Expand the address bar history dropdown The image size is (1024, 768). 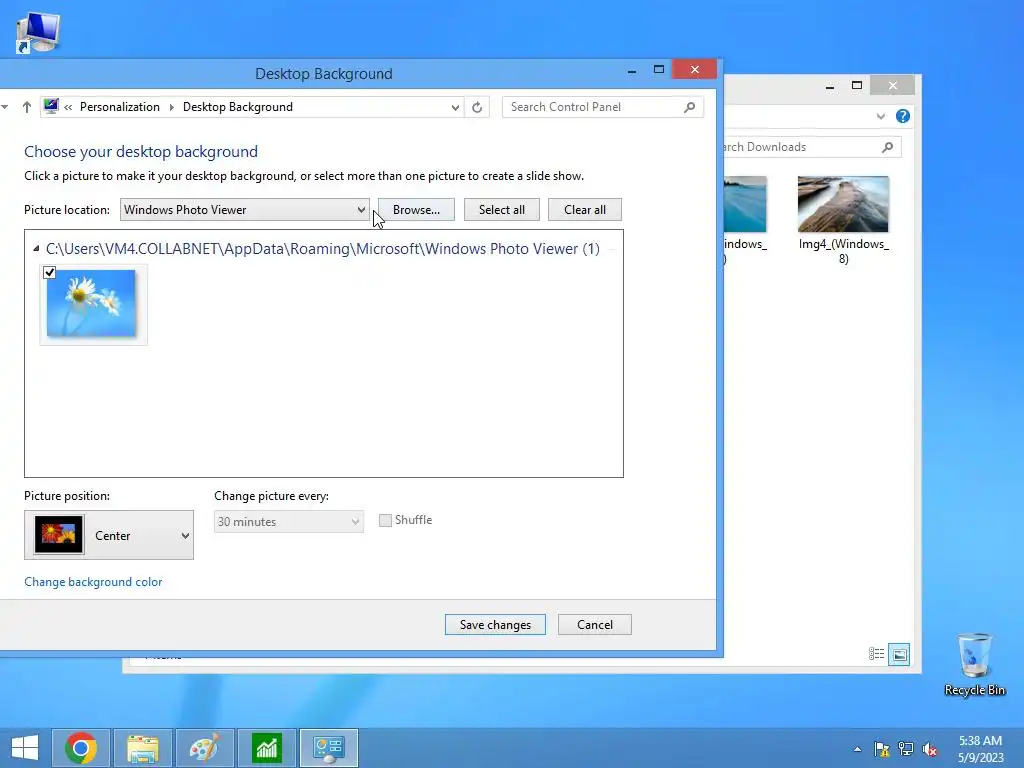[x=455, y=108]
